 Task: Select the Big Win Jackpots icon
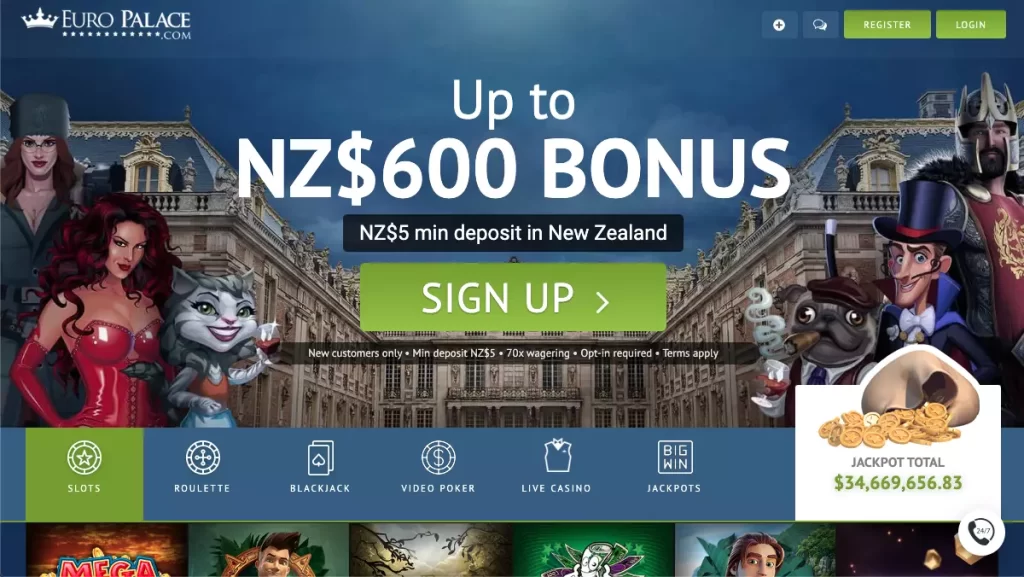pyautogui.click(x=675, y=457)
